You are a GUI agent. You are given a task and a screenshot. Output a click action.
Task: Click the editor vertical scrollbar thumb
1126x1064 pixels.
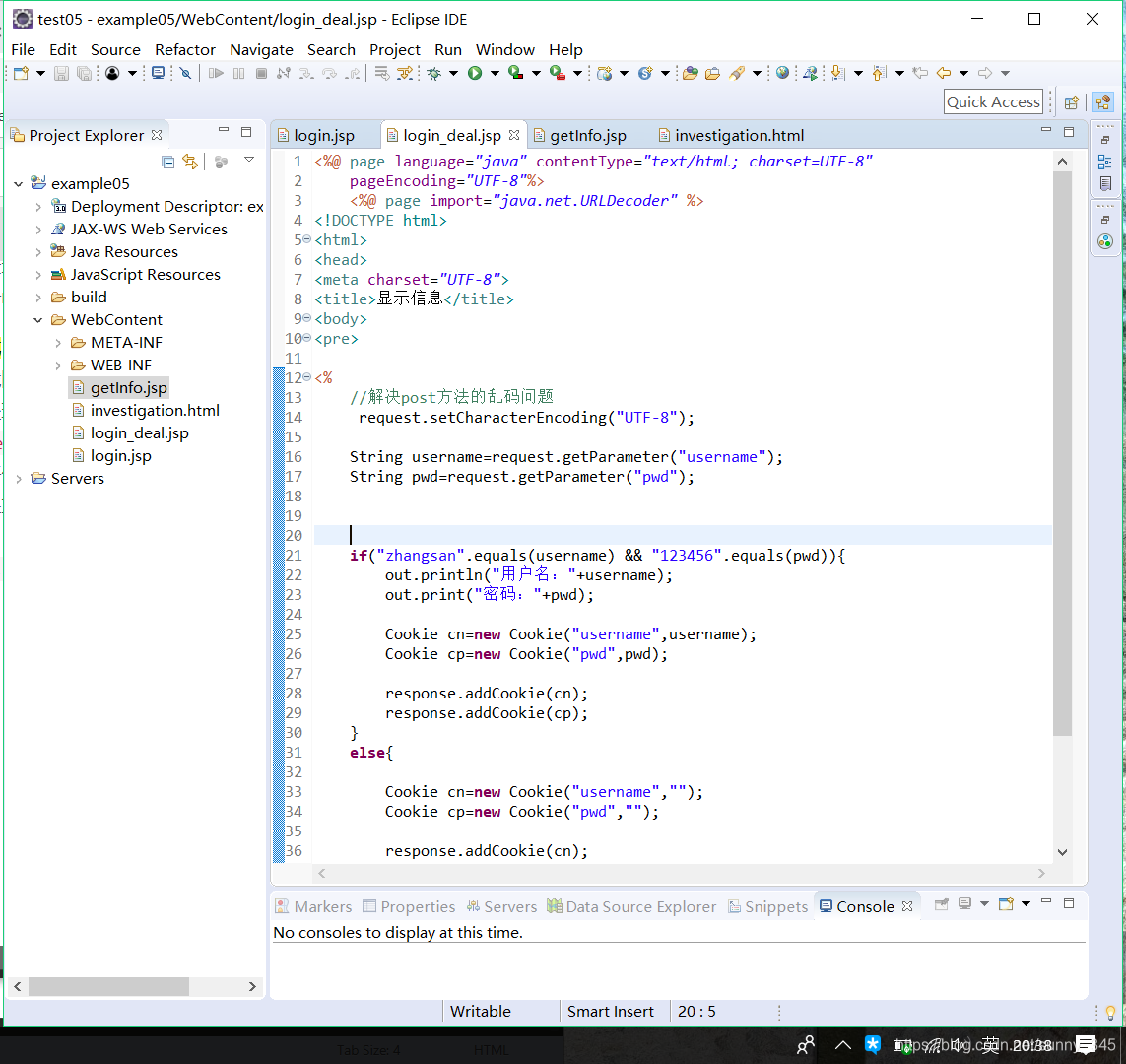1062,454
